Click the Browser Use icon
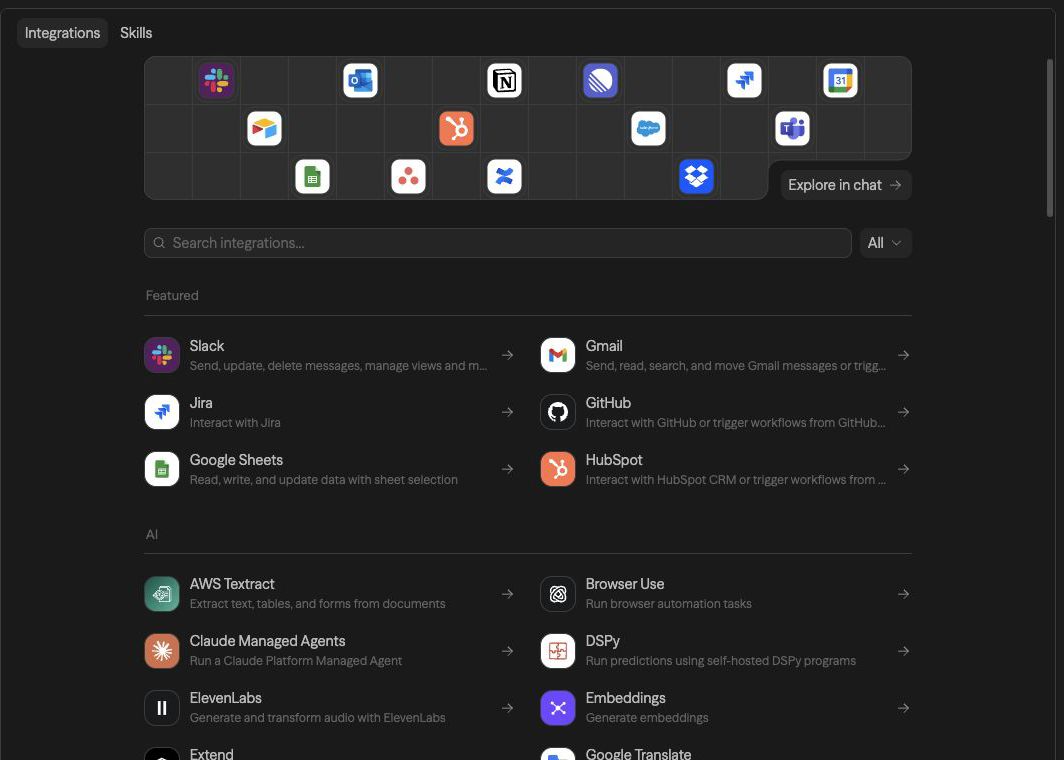This screenshot has height=760, width=1064. coord(558,594)
